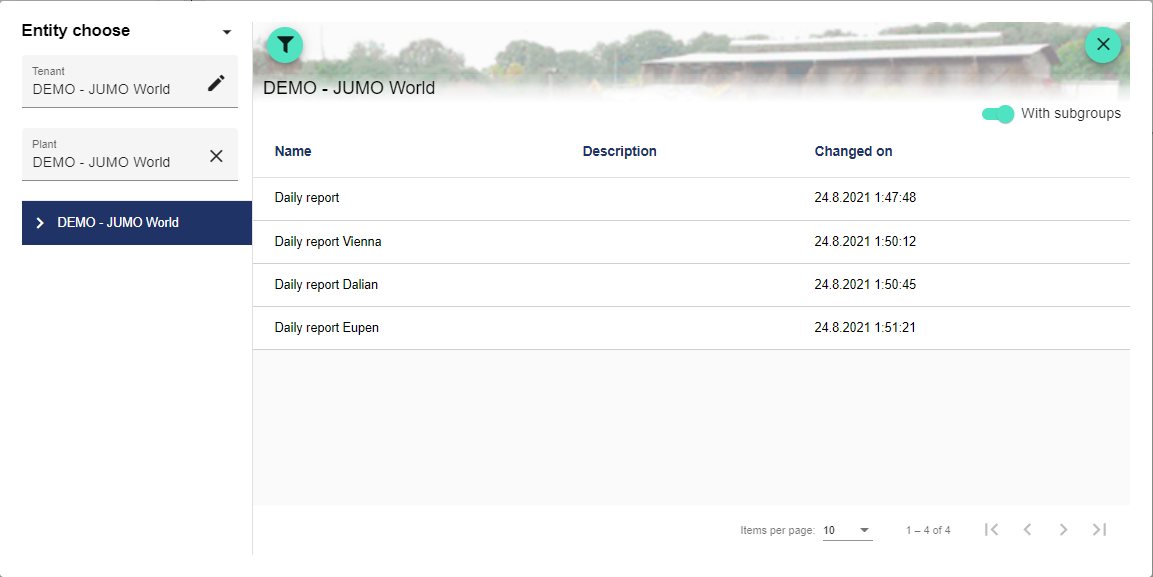
Task: Collapse the Entity choose panel arrow
Action: 227,32
